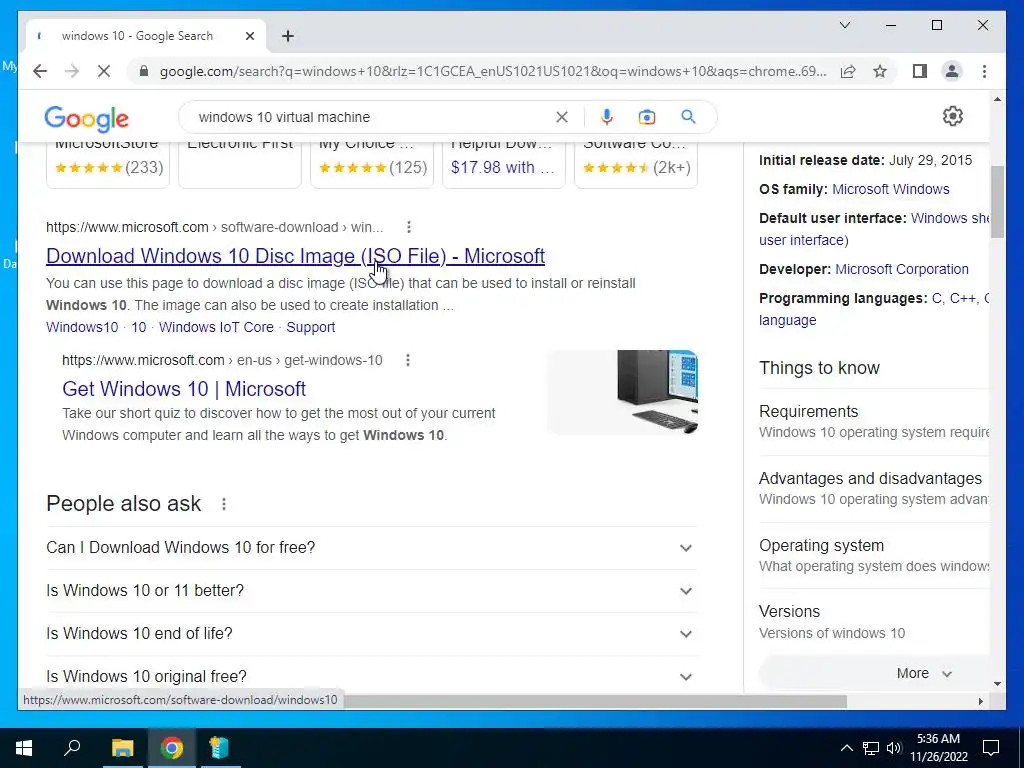Bookmark this page with the star
The width and height of the screenshot is (1024, 768).
[880, 71]
